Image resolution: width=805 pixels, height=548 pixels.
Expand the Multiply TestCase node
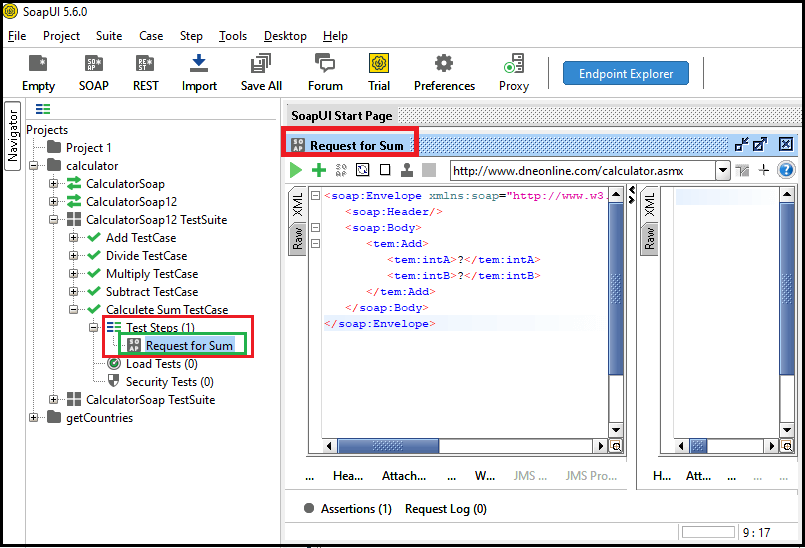click(x=73, y=273)
